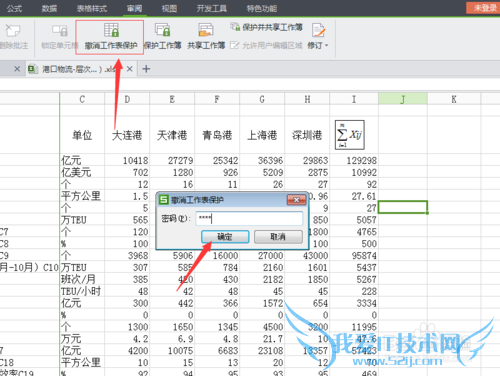
Task: Click Protect and Share Workbook (保护并共享工作簿)
Action: 267,27
